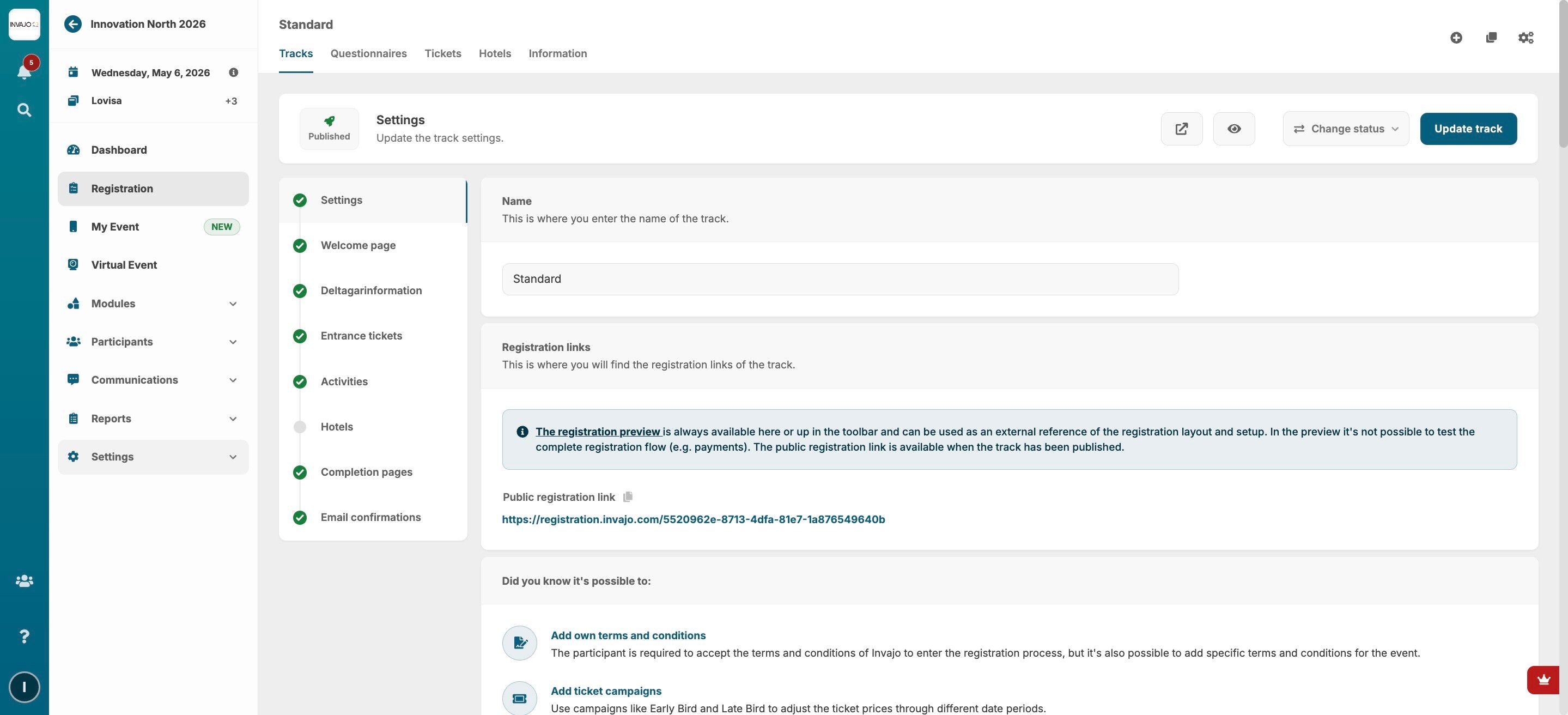Switch to the Tickets tab

(x=442, y=53)
